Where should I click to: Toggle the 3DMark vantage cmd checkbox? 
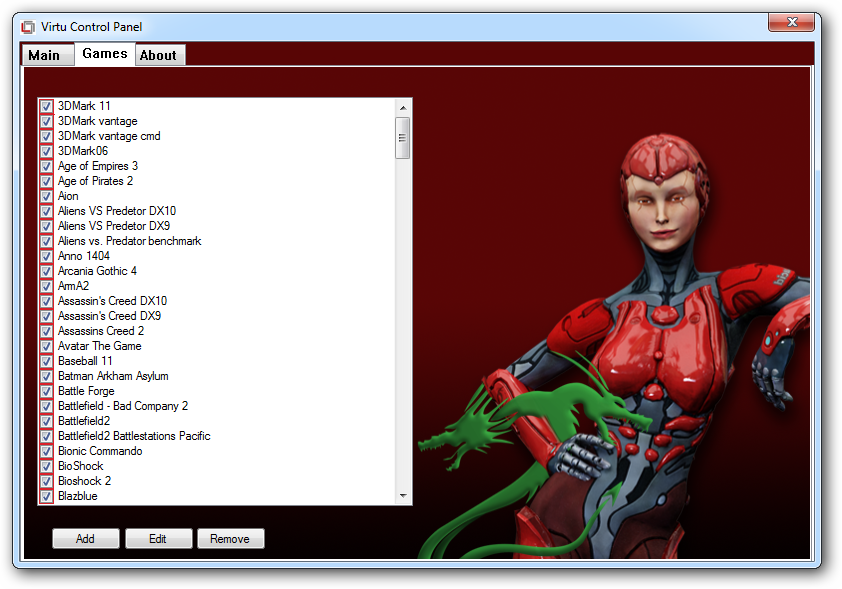click(47, 136)
